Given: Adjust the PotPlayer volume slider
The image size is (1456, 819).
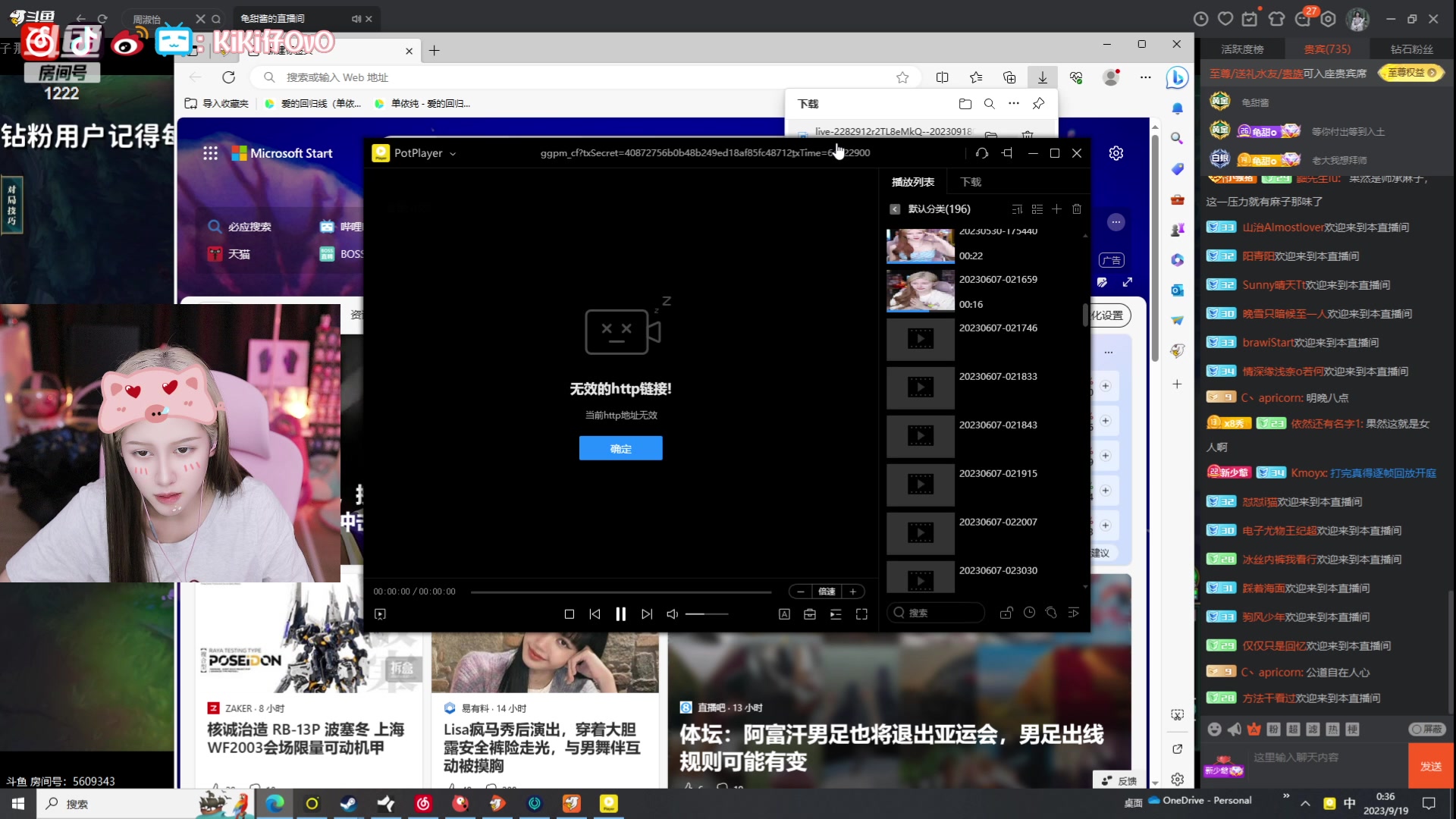Looking at the screenshot, I should click(707, 614).
